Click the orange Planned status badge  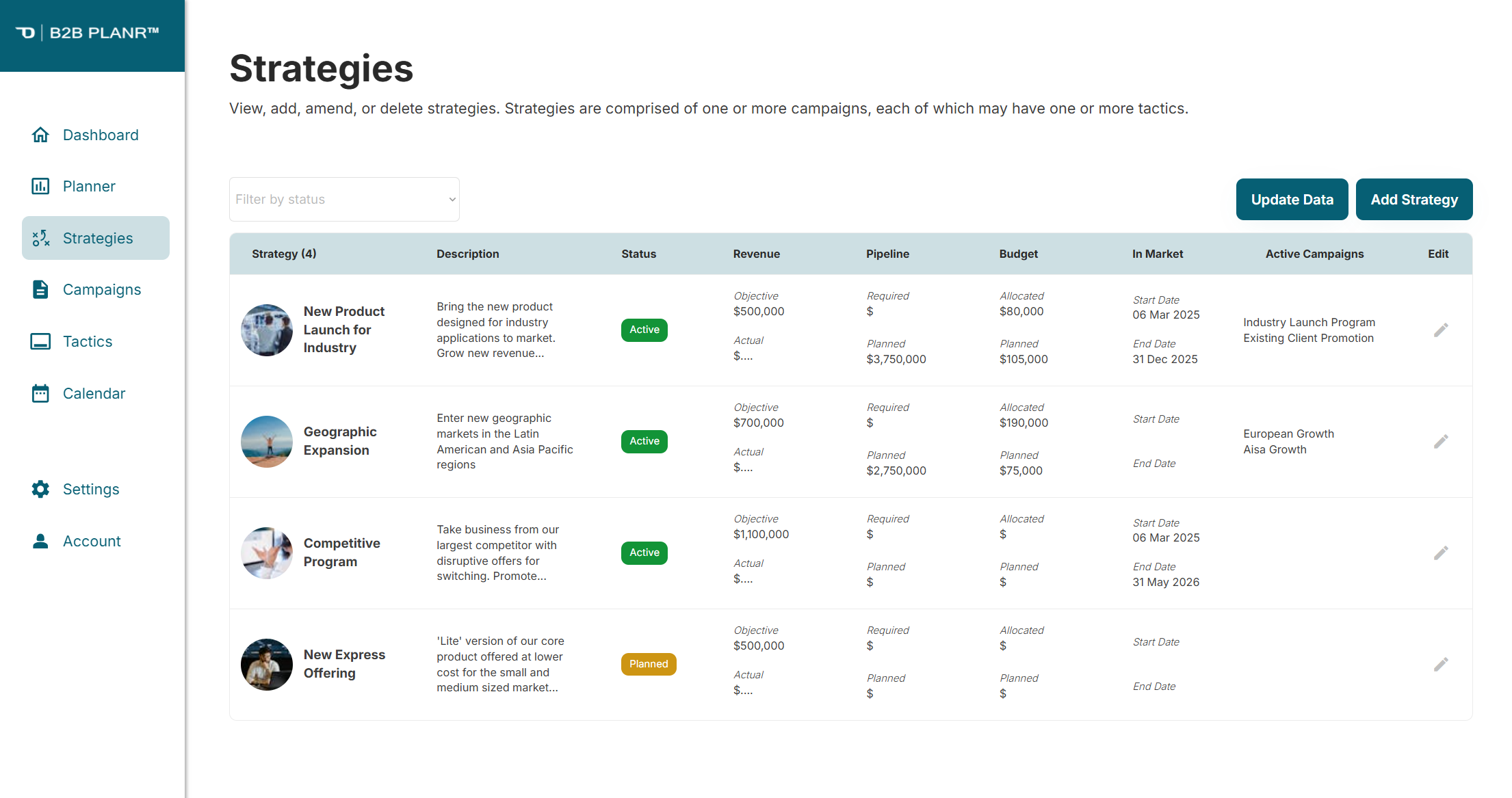pyautogui.click(x=648, y=664)
